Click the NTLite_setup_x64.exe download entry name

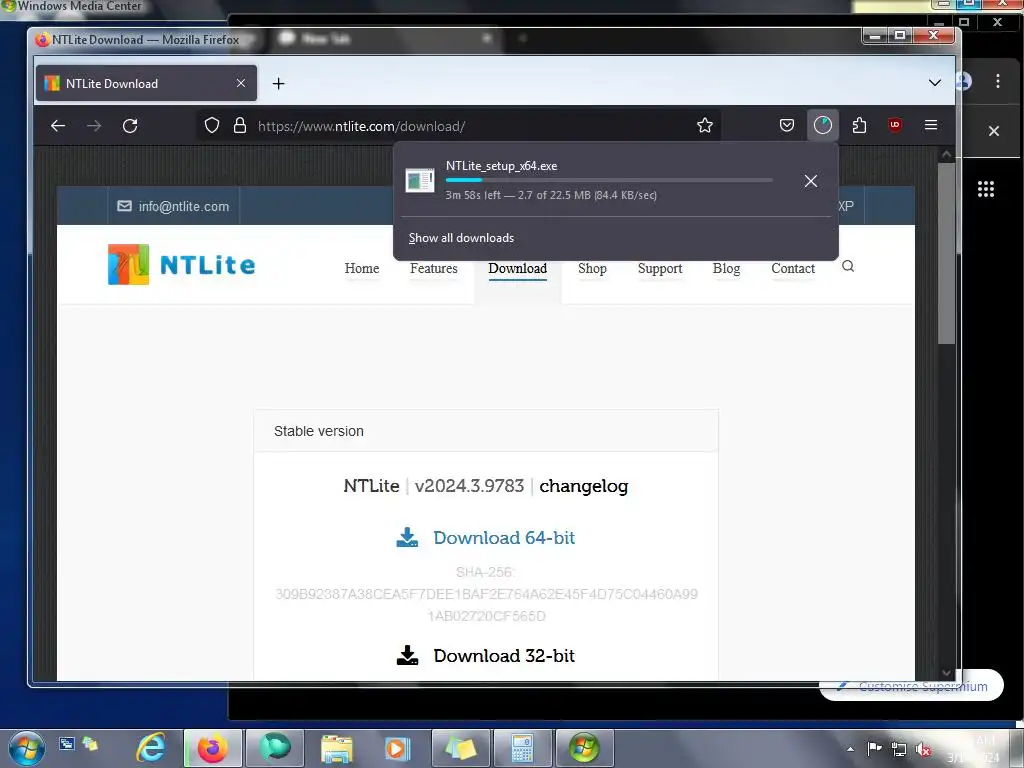point(502,166)
